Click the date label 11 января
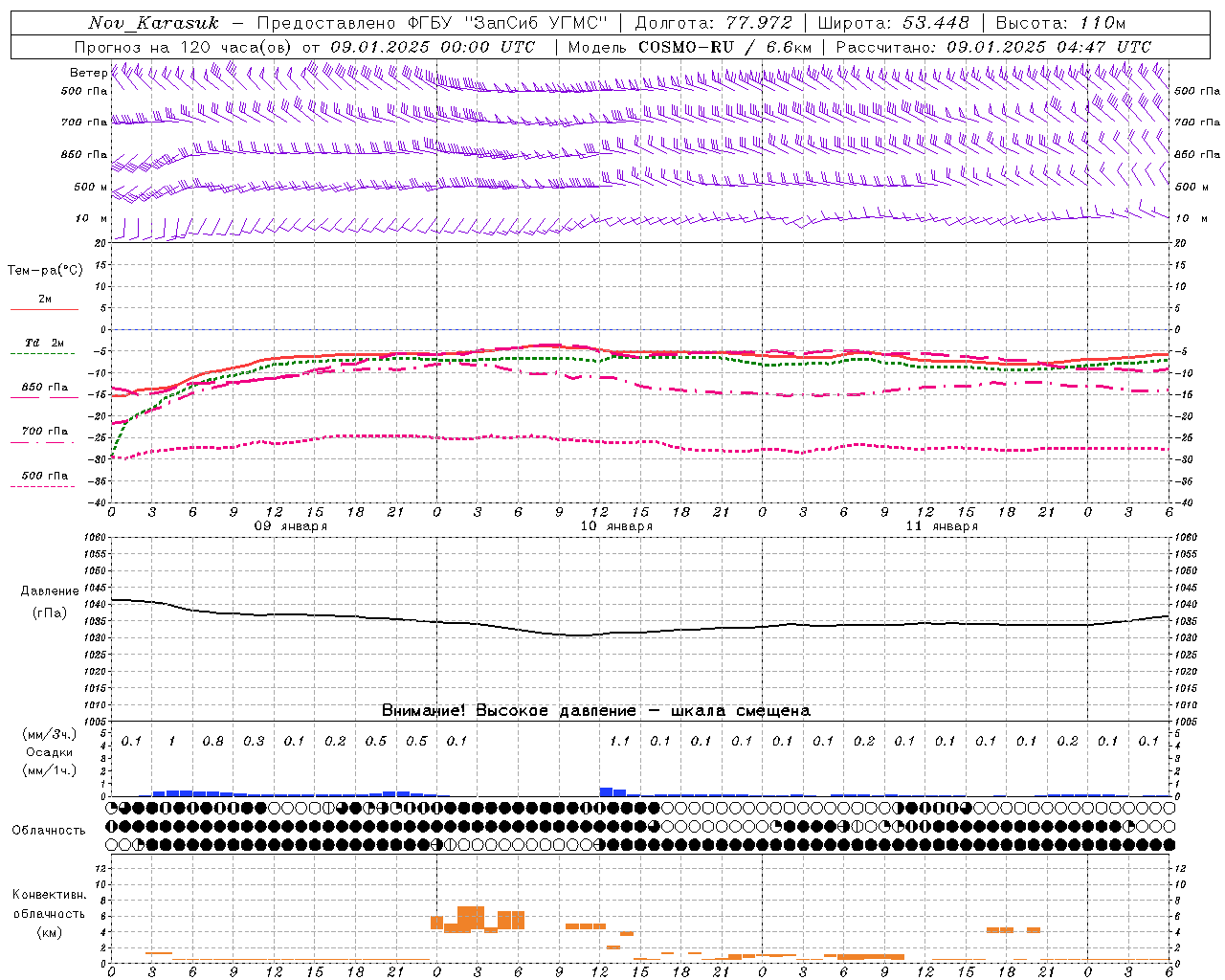Viewport: 1225px width, 980px height. (942, 526)
